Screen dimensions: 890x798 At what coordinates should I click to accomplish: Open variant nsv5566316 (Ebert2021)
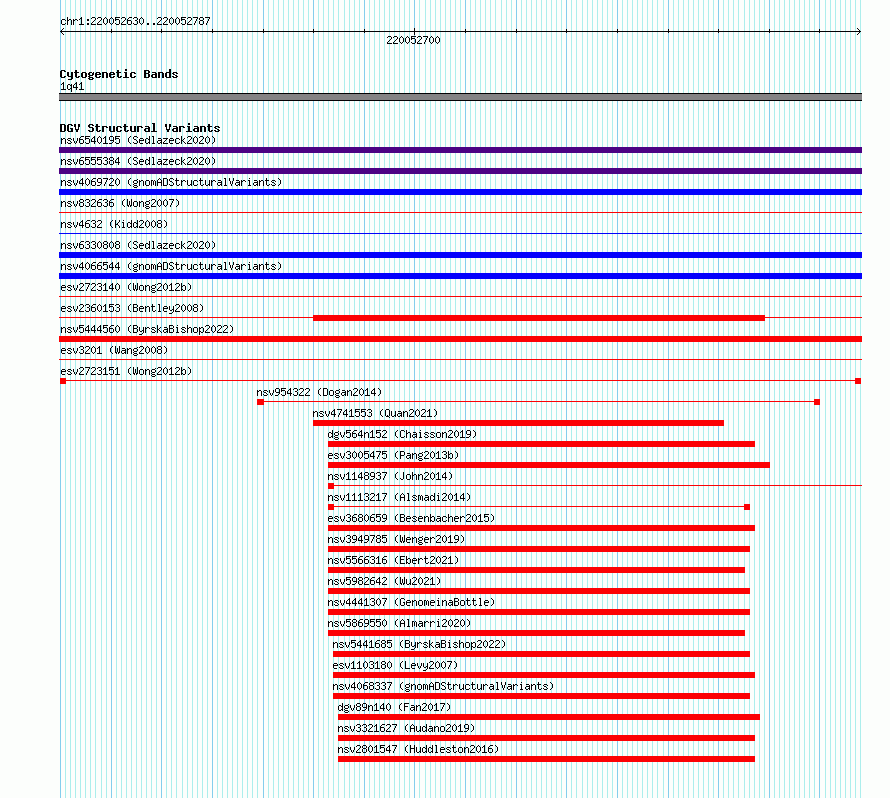click(393, 560)
